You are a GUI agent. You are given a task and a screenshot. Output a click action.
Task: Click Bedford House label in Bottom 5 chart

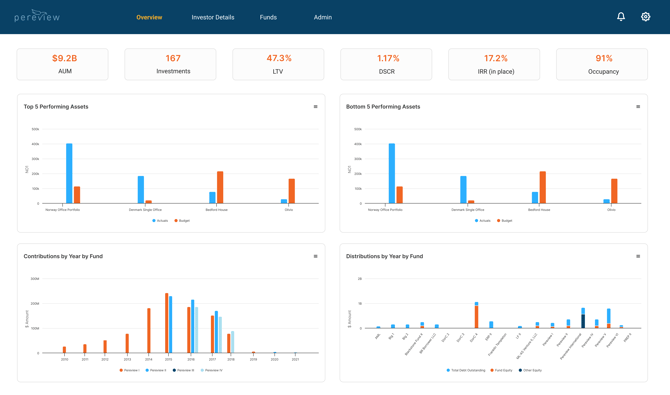point(539,209)
